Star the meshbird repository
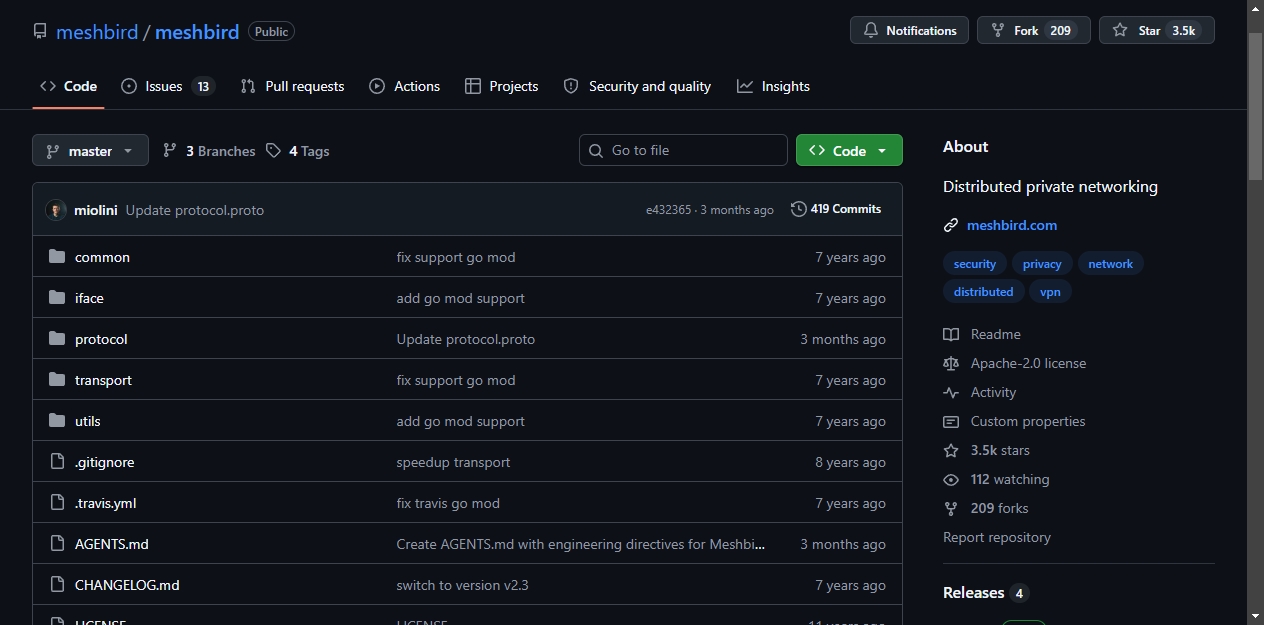This screenshot has height=625, width=1264. click(1157, 30)
